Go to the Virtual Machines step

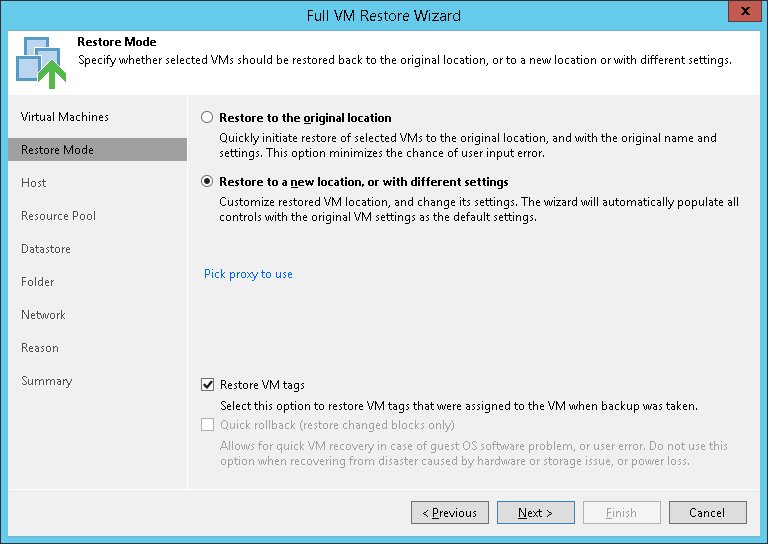65,117
